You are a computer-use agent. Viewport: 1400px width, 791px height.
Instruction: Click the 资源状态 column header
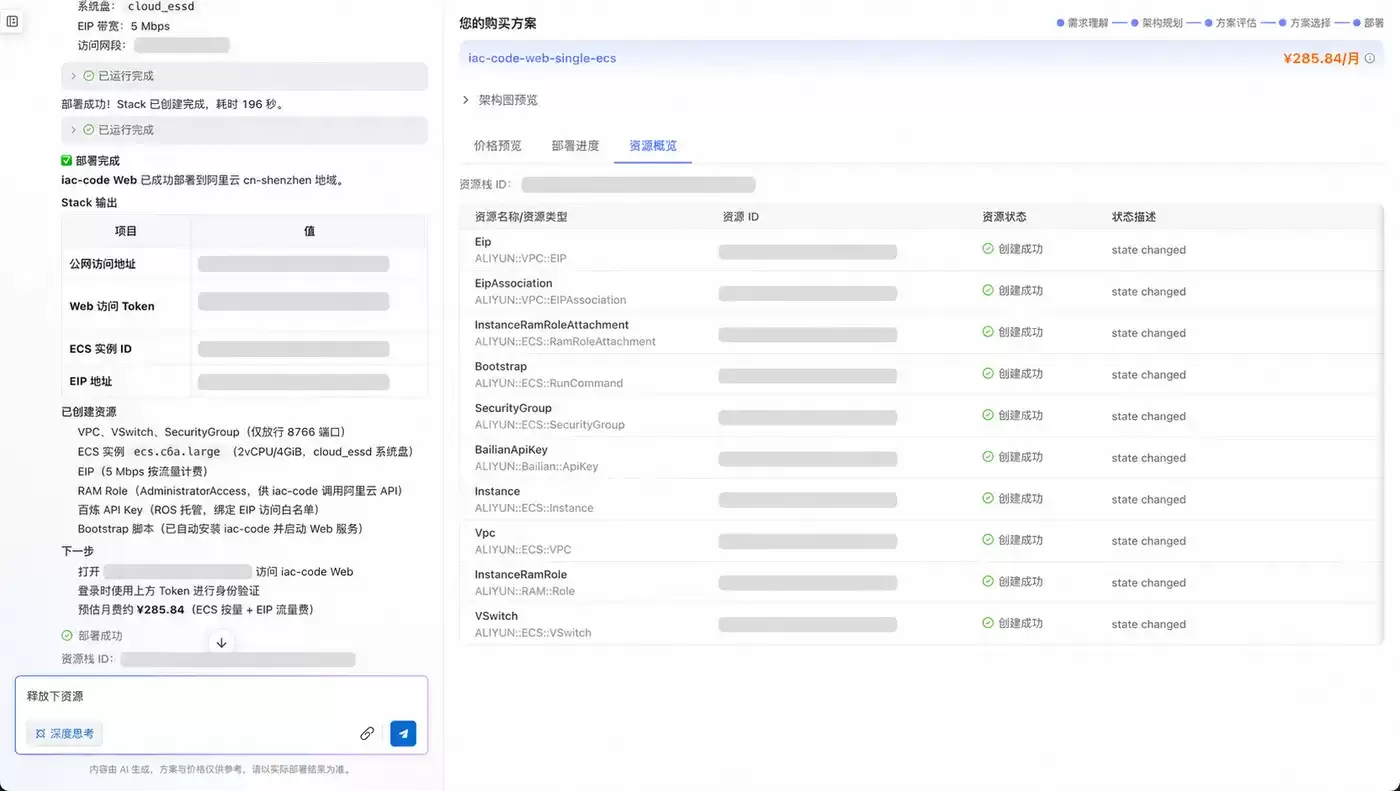coord(1004,217)
